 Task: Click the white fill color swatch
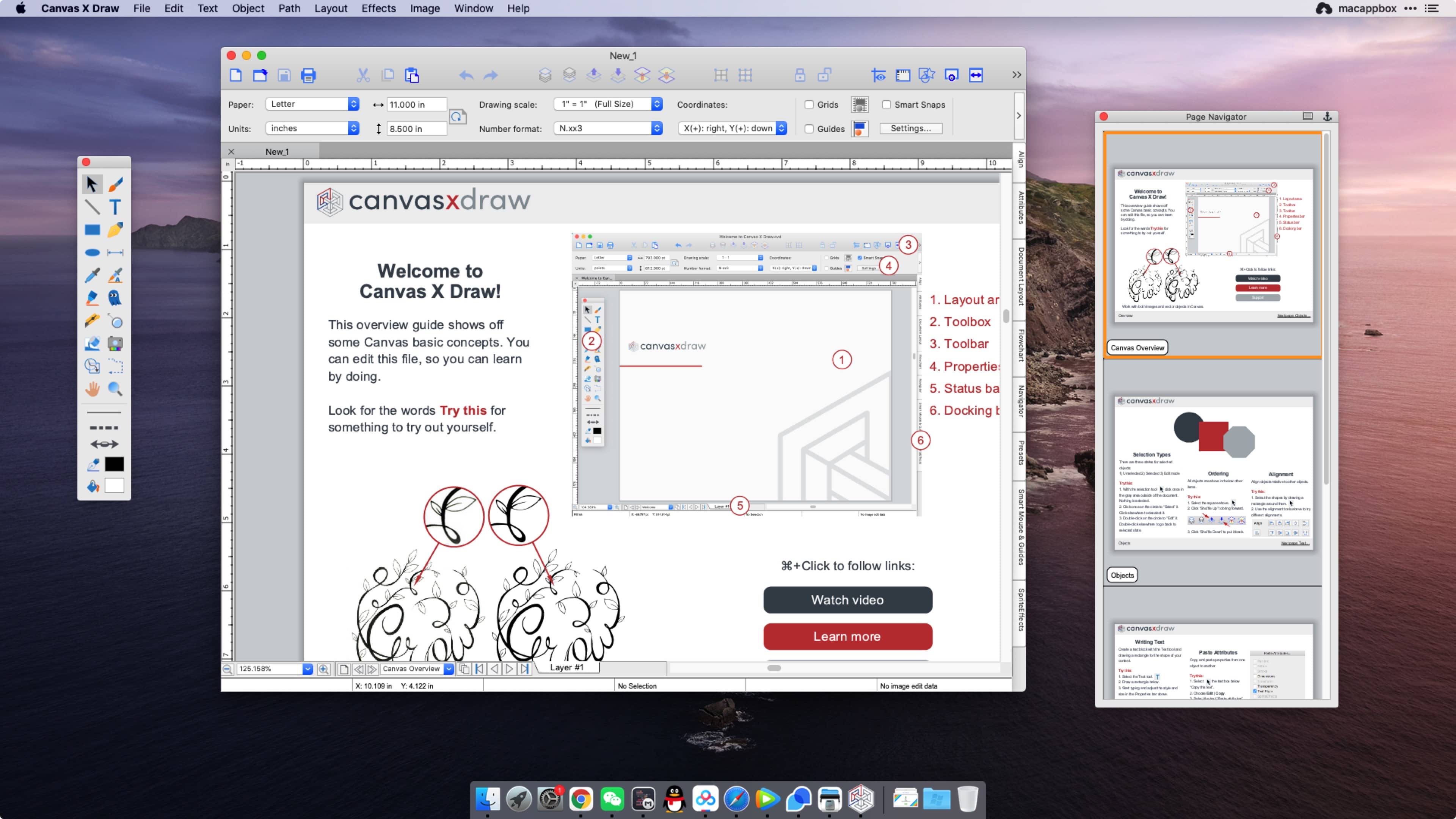114,485
